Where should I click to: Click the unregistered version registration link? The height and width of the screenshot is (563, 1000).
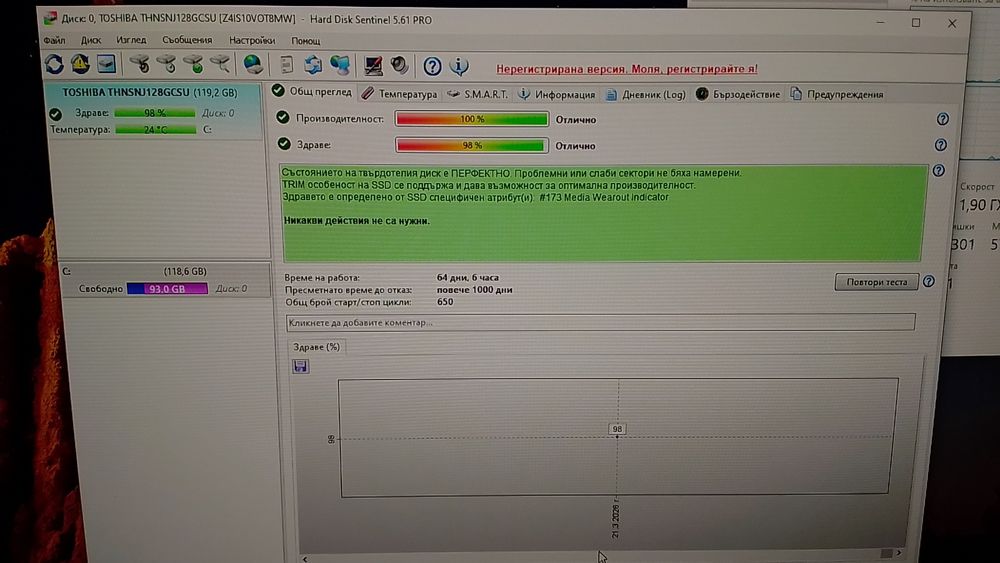[627, 69]
